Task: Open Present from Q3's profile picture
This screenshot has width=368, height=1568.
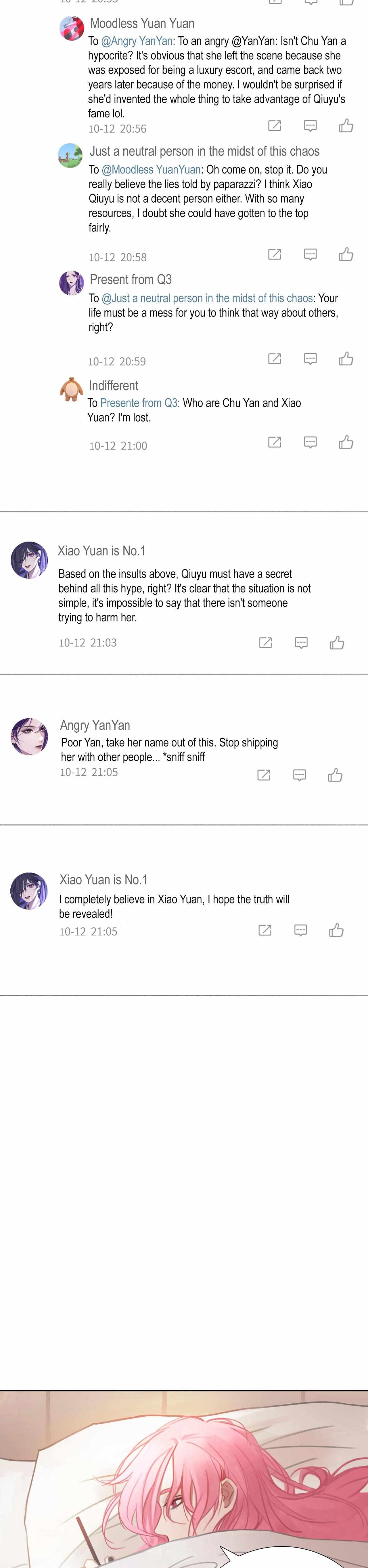Action: click(x=71, y=283)
